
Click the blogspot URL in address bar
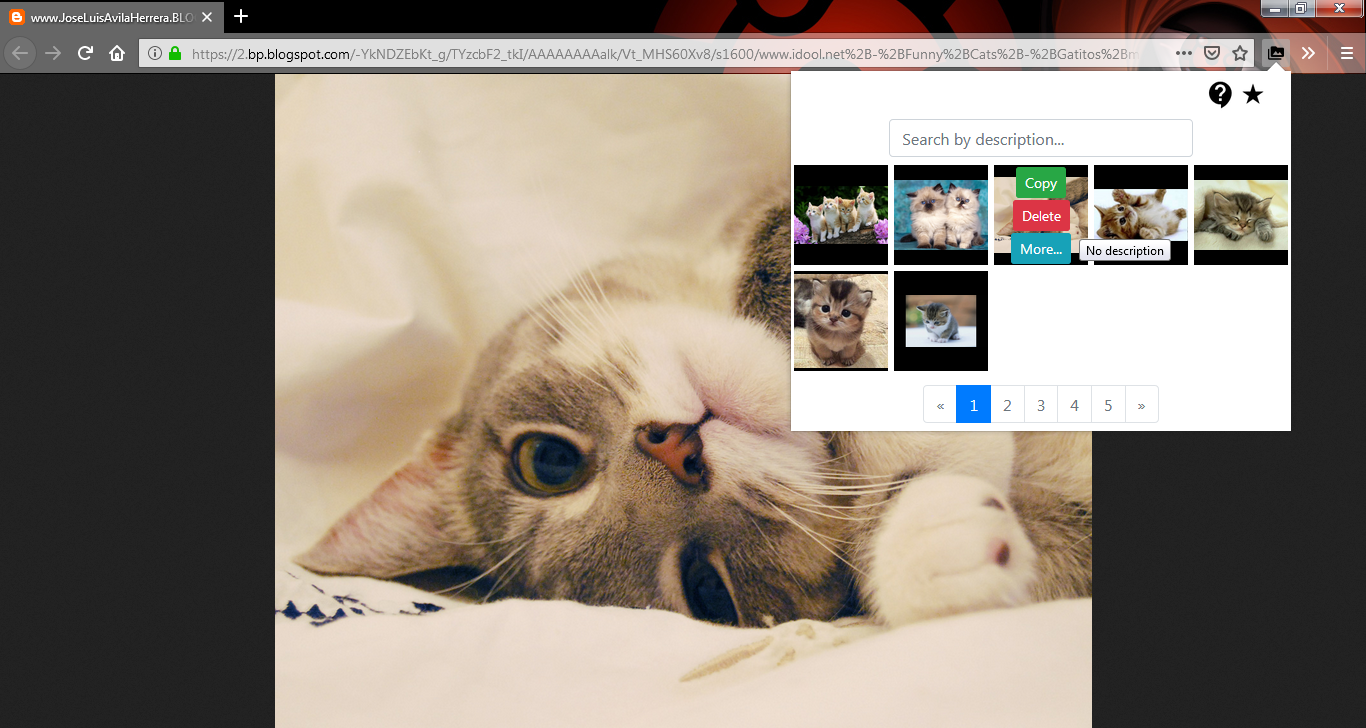point(665,53)
